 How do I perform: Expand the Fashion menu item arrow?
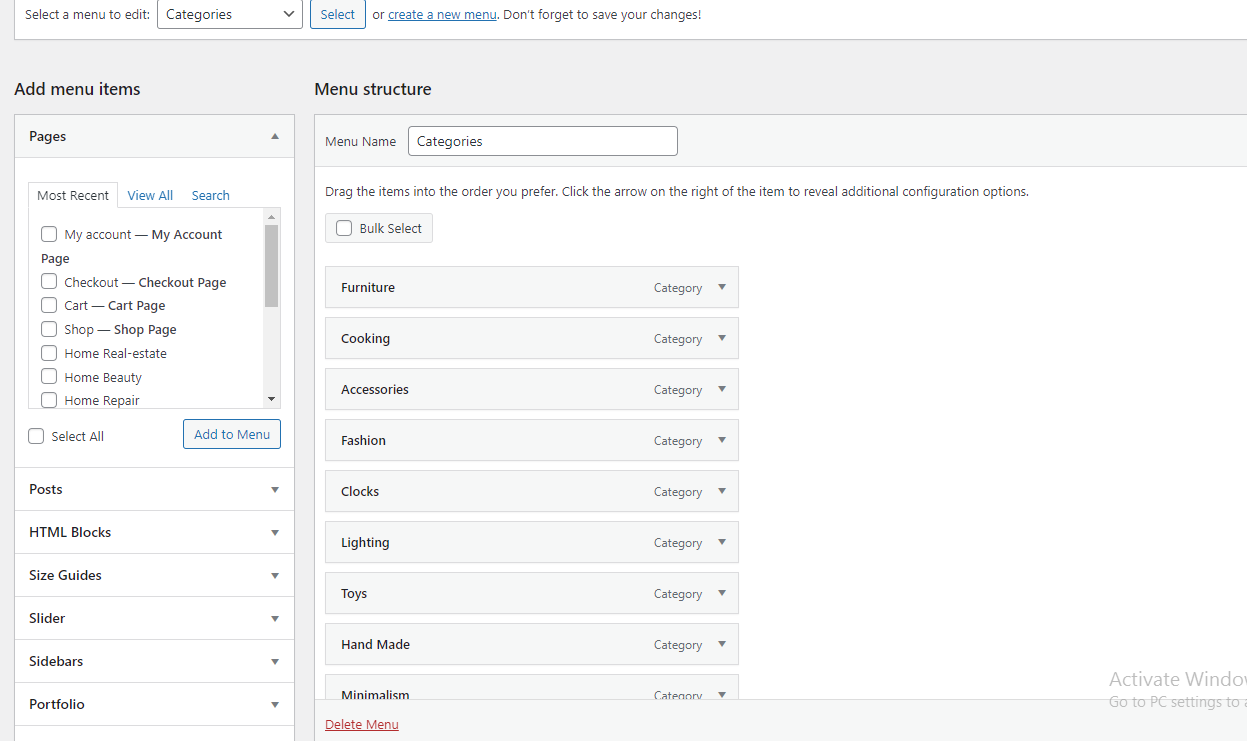(x=722, y=440)
